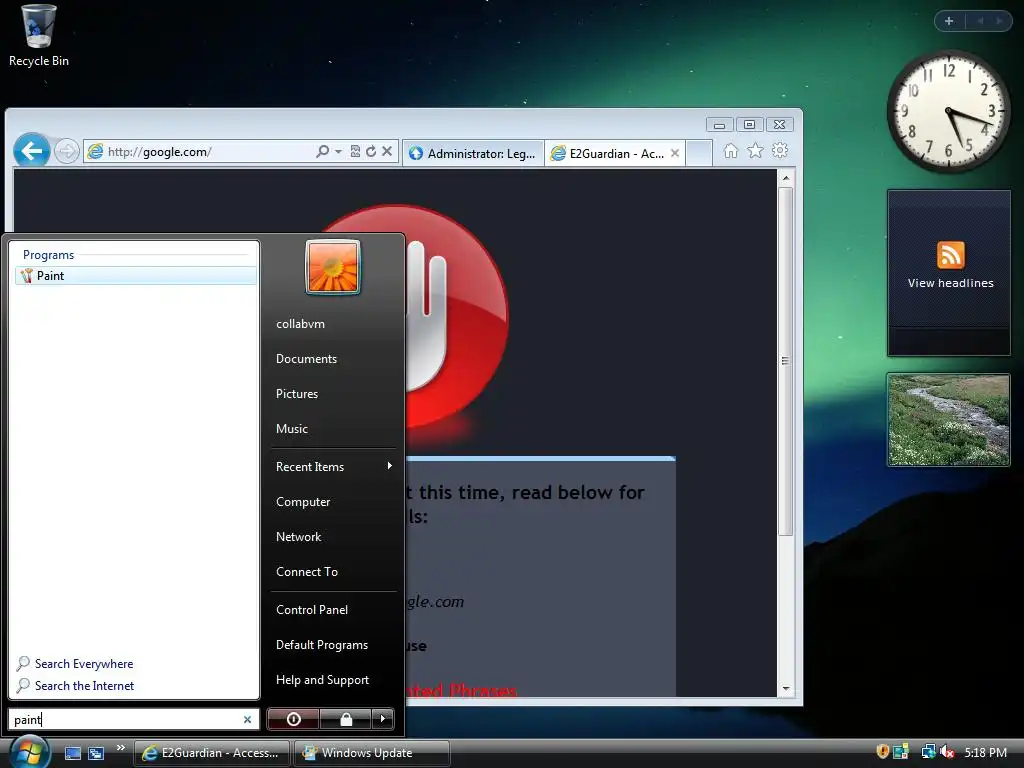Open Network from Start menu
The width and height of the screenshot is (1024, 768).
click(298, 537)
